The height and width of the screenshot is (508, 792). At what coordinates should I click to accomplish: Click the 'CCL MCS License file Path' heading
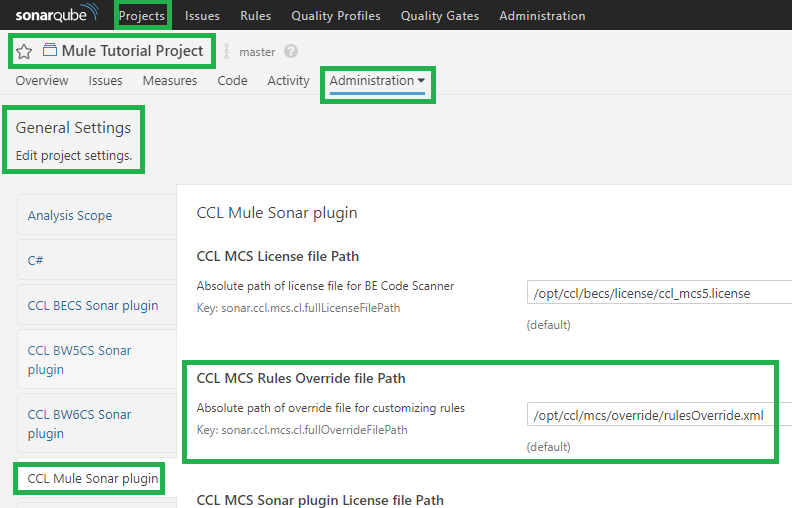coord(278,257)
